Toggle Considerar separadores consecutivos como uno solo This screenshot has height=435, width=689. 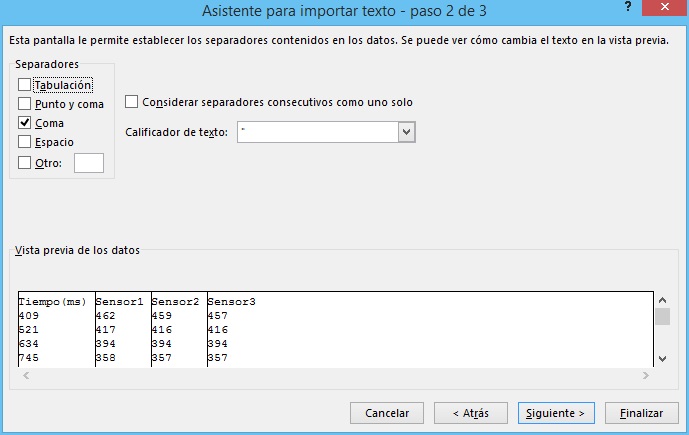point(132,102)
